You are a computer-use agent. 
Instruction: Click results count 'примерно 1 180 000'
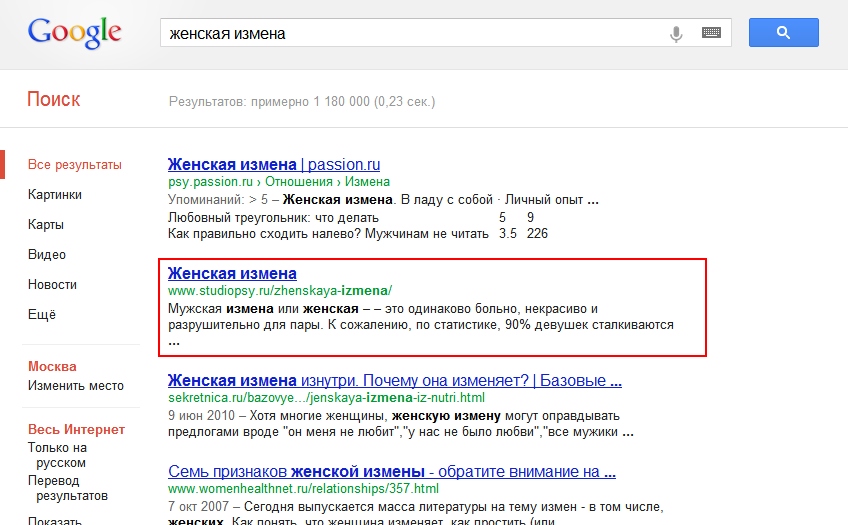pos(310,102)
